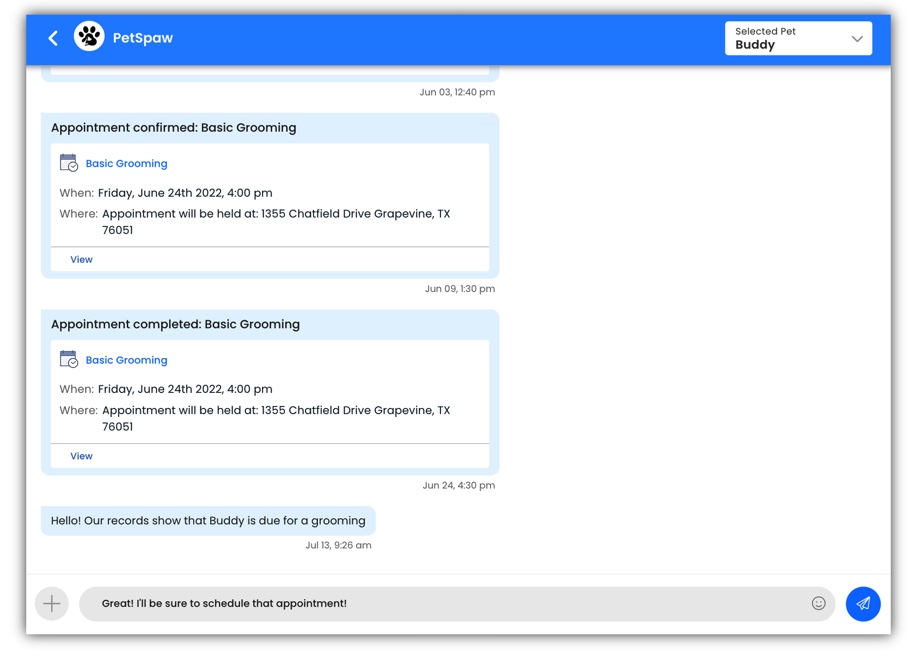The height and width of the screenshot is (657, 916).
Task: Click the calendar icon in the confirmed appointment card
Action: 68,163
